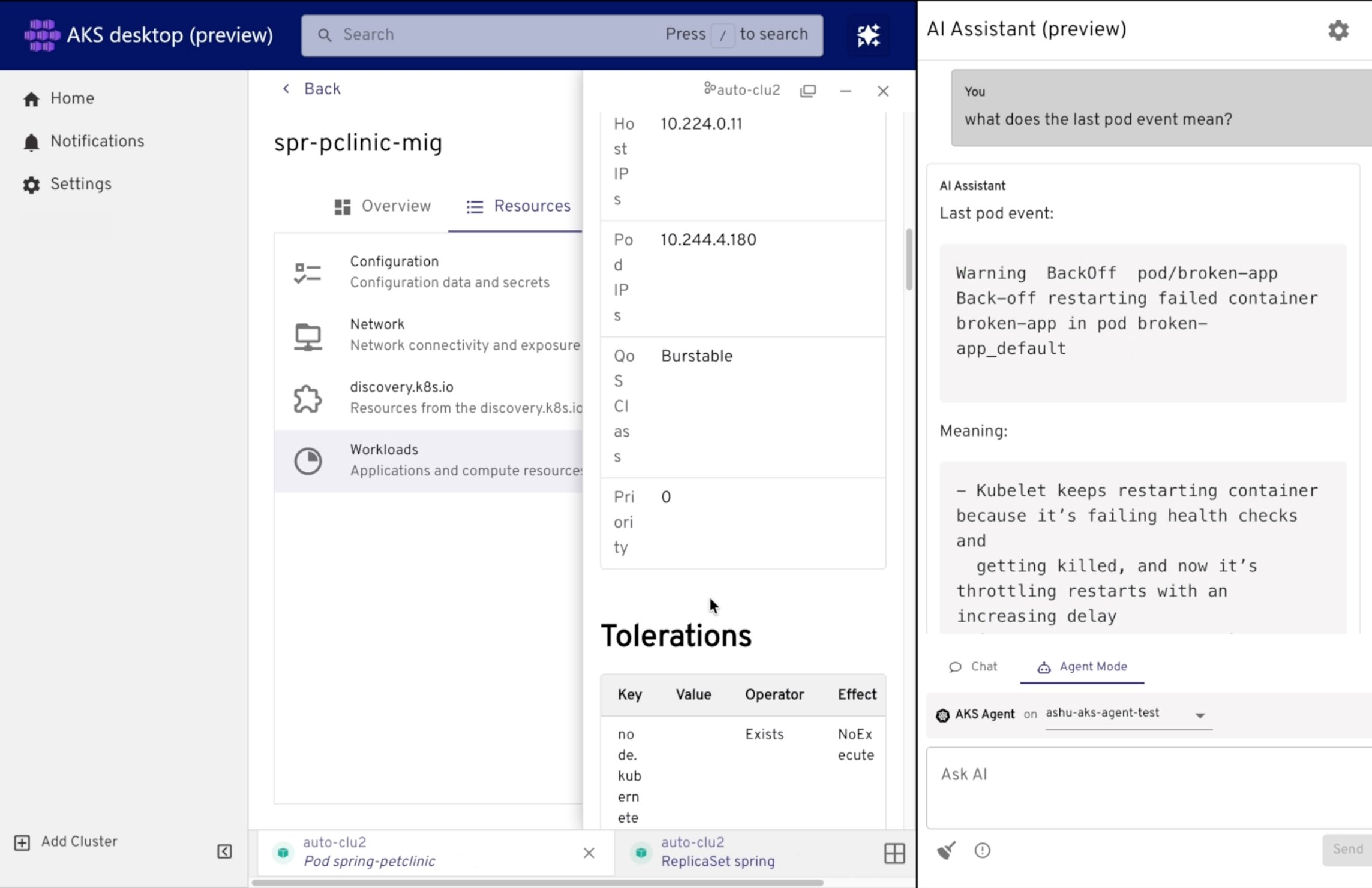This screenshot has height=888, width=1372.
Task: Open the AI Assistant sparkle button
Action: tap(868, 35)
